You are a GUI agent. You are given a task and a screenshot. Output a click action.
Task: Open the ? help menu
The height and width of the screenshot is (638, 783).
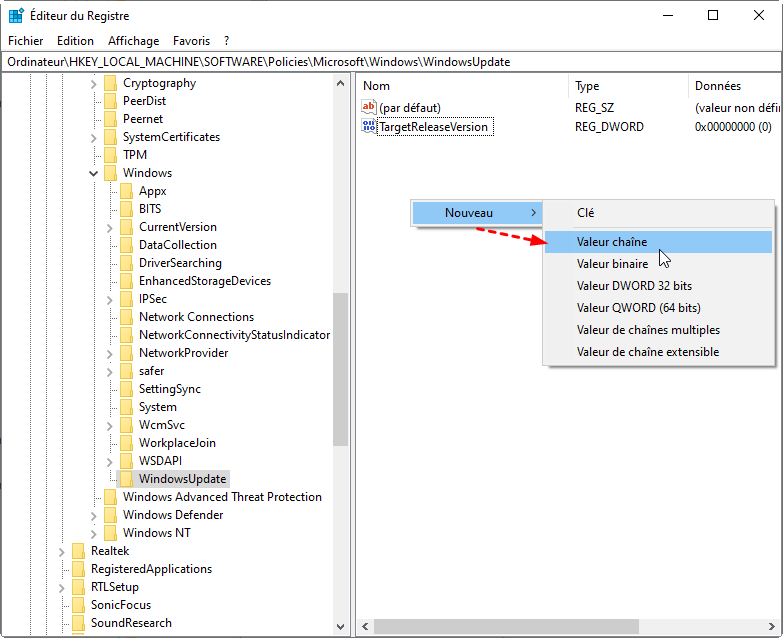pos(227,41)
